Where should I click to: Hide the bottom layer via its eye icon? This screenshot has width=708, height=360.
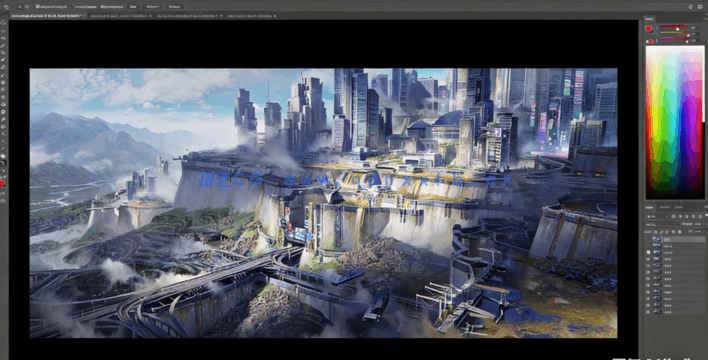click(648, 312)
